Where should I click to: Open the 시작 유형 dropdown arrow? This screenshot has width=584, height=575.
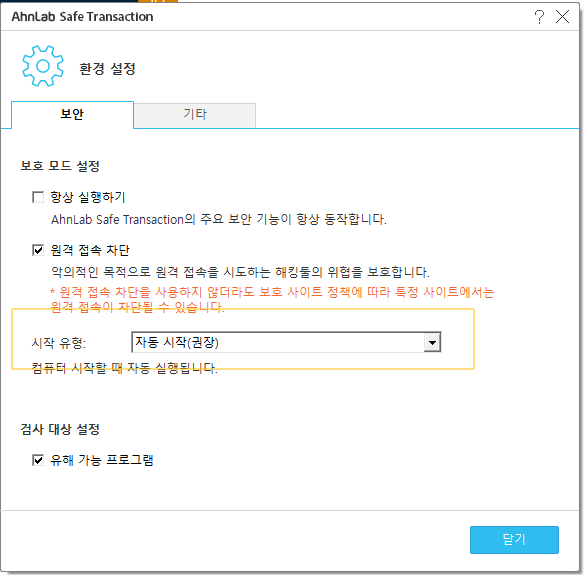tap(432, 342)
